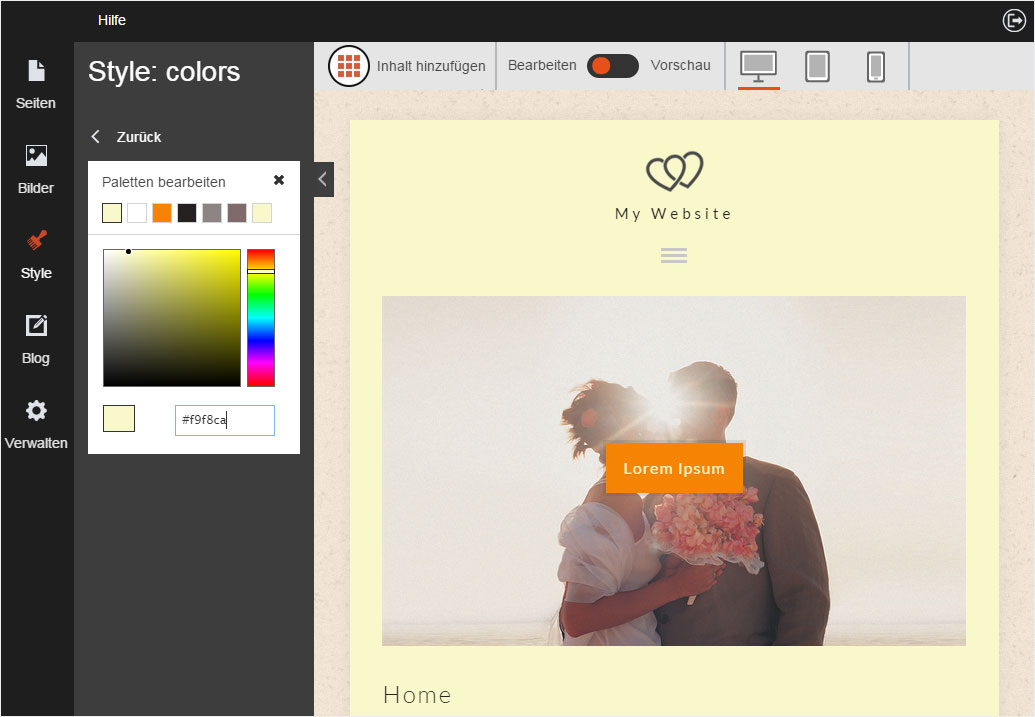Select the Style paintbrush section

pos(36,255)
